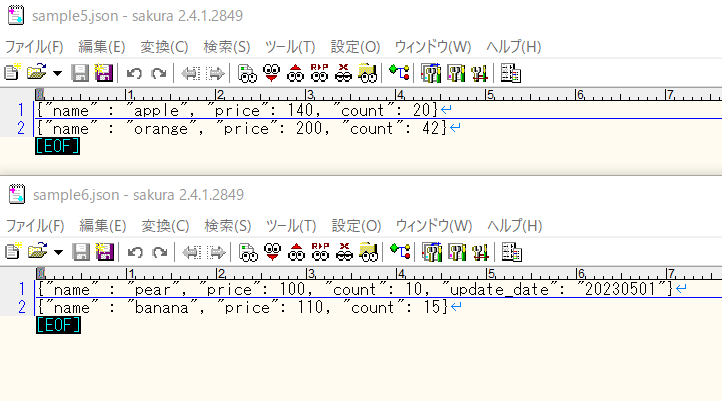Open Replace icon in sample6.json window

[x=320, y=252]
